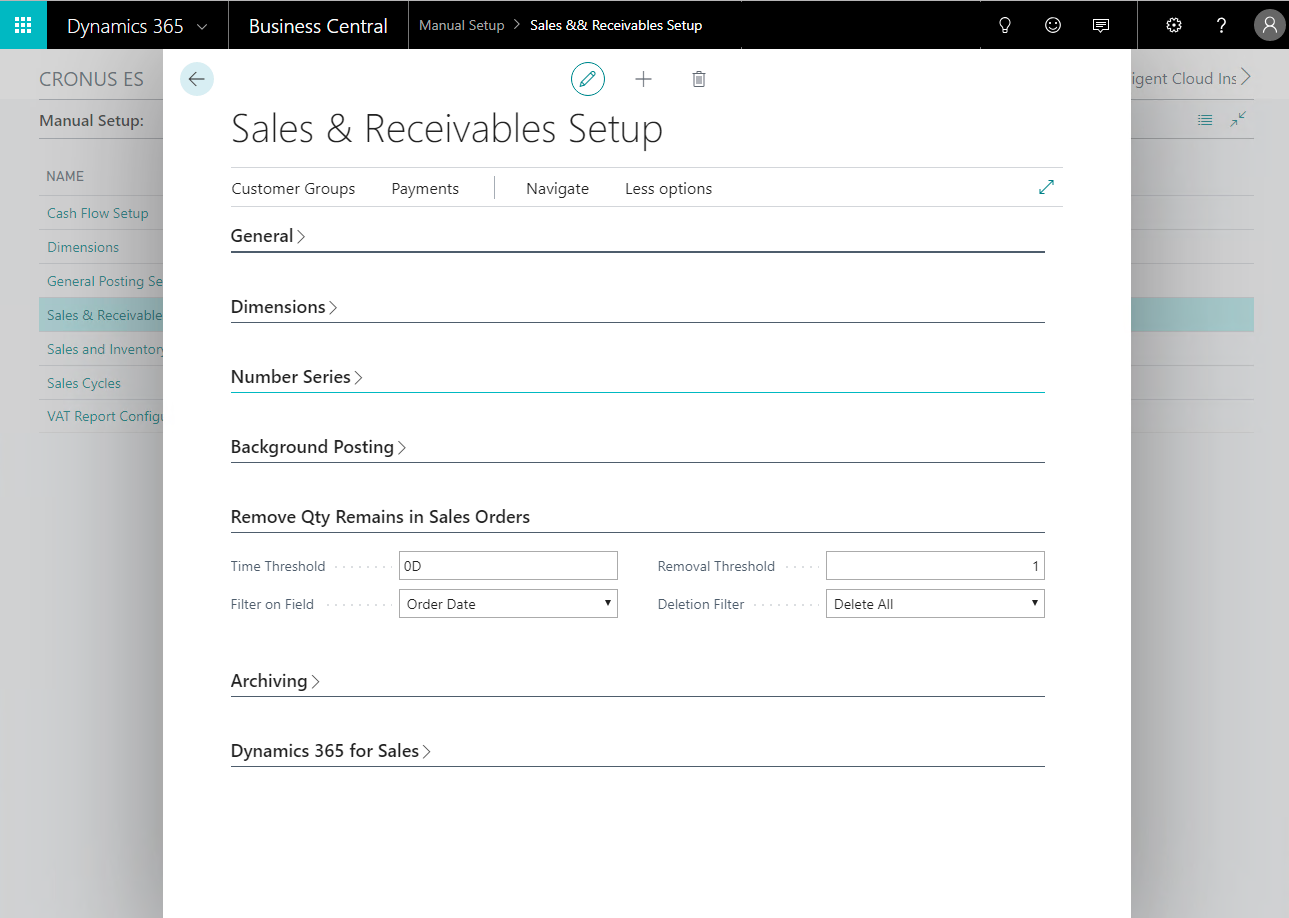Image resolution: width=1289 pixels, height=918 pixels.
Task: Click the back arrow button
Action: [197, 79]
